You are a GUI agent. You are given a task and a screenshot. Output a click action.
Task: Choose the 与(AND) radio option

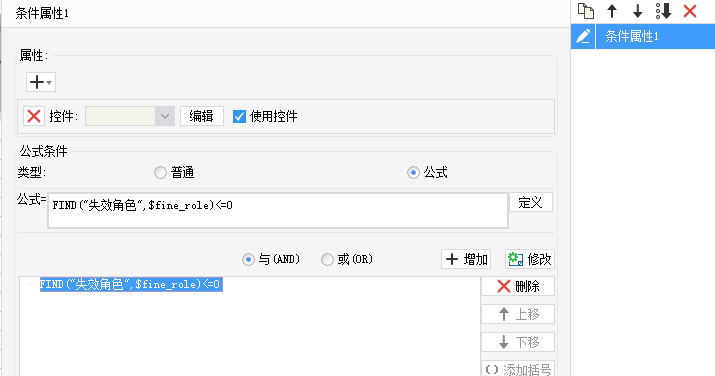click(x=248, y=260)
